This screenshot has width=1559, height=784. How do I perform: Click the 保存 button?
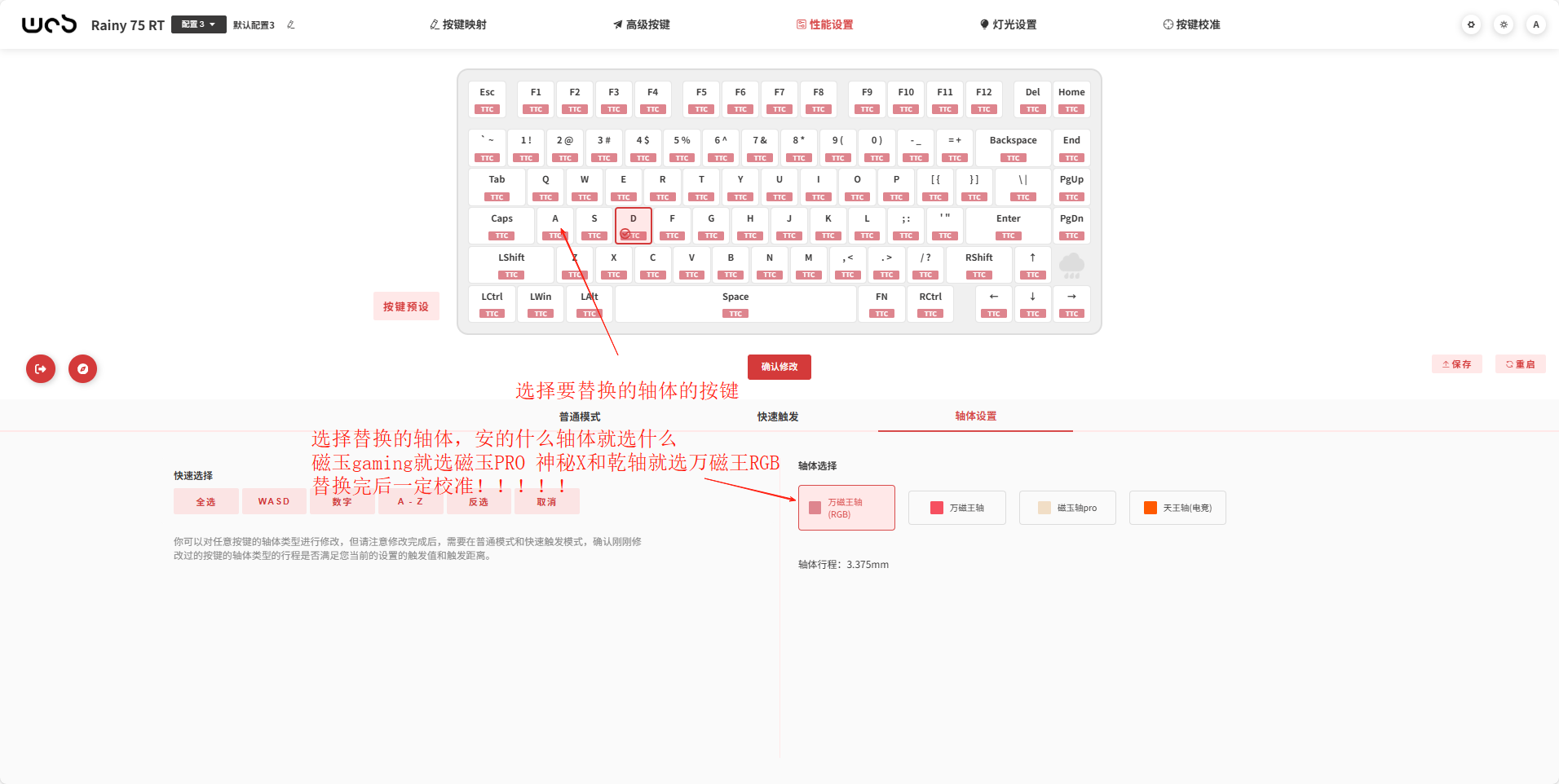click(1456, 364)
